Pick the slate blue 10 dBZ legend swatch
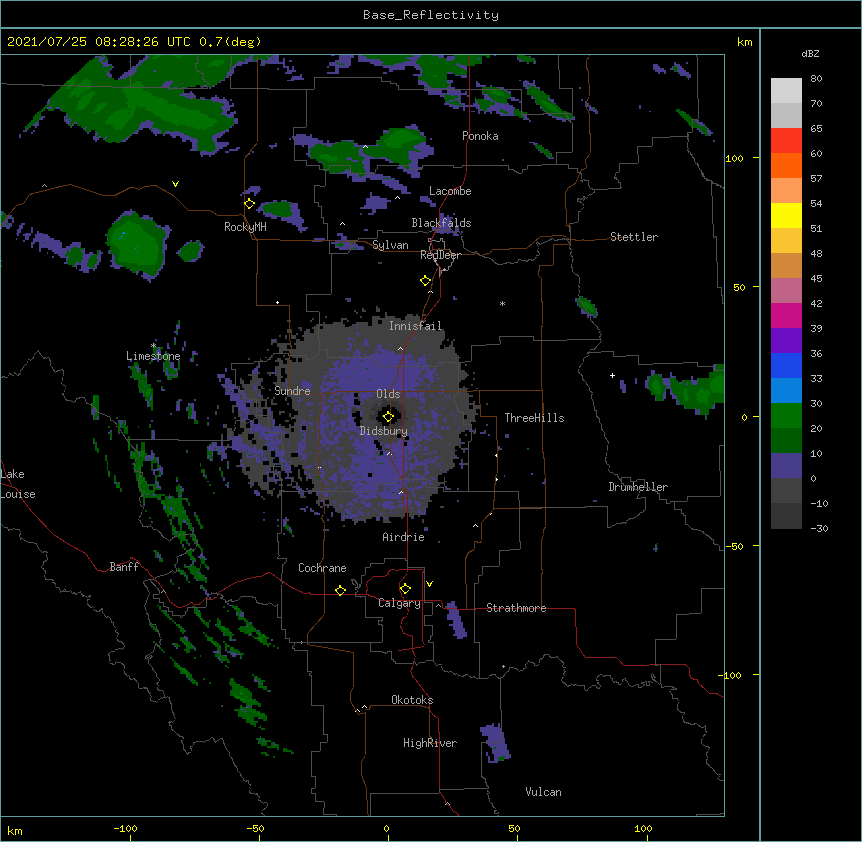 [786, 466]
